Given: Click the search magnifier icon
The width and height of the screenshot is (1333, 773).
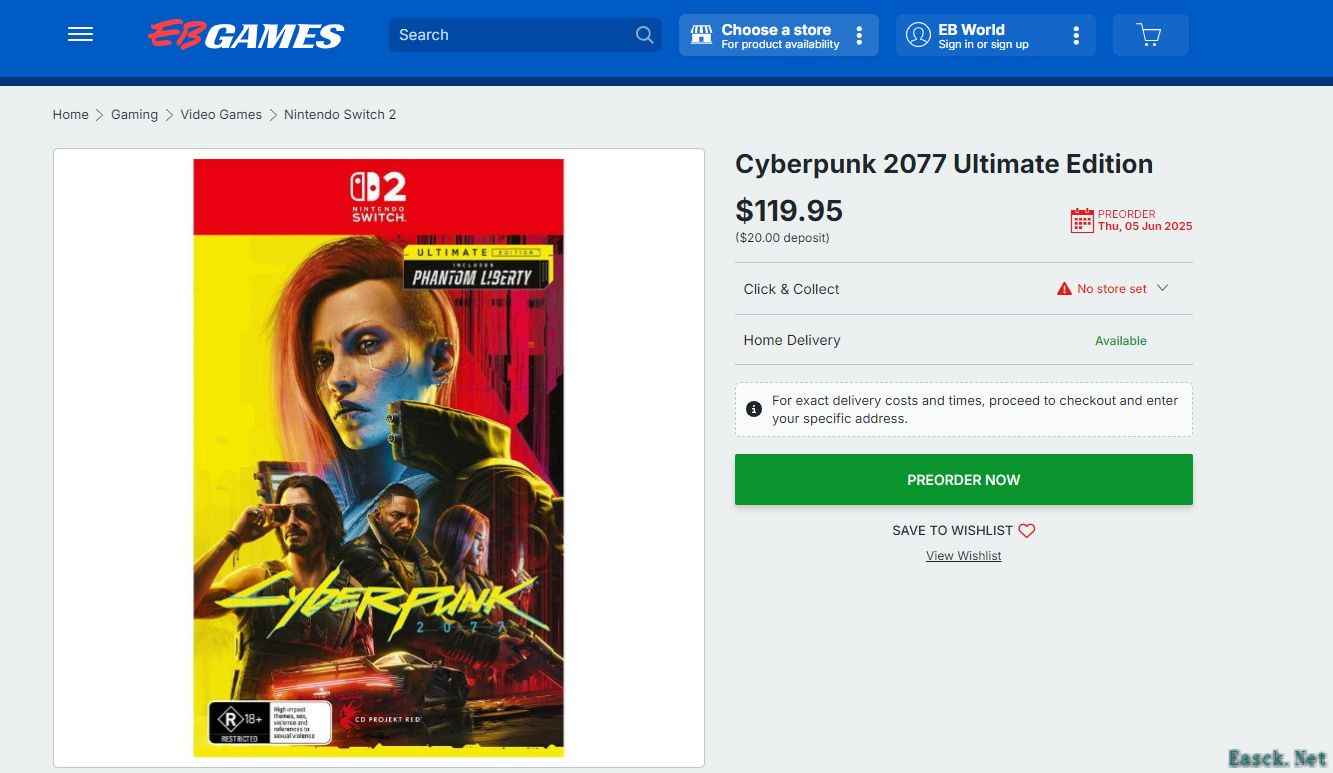Looking at the screenshot, I should [644, 35].
